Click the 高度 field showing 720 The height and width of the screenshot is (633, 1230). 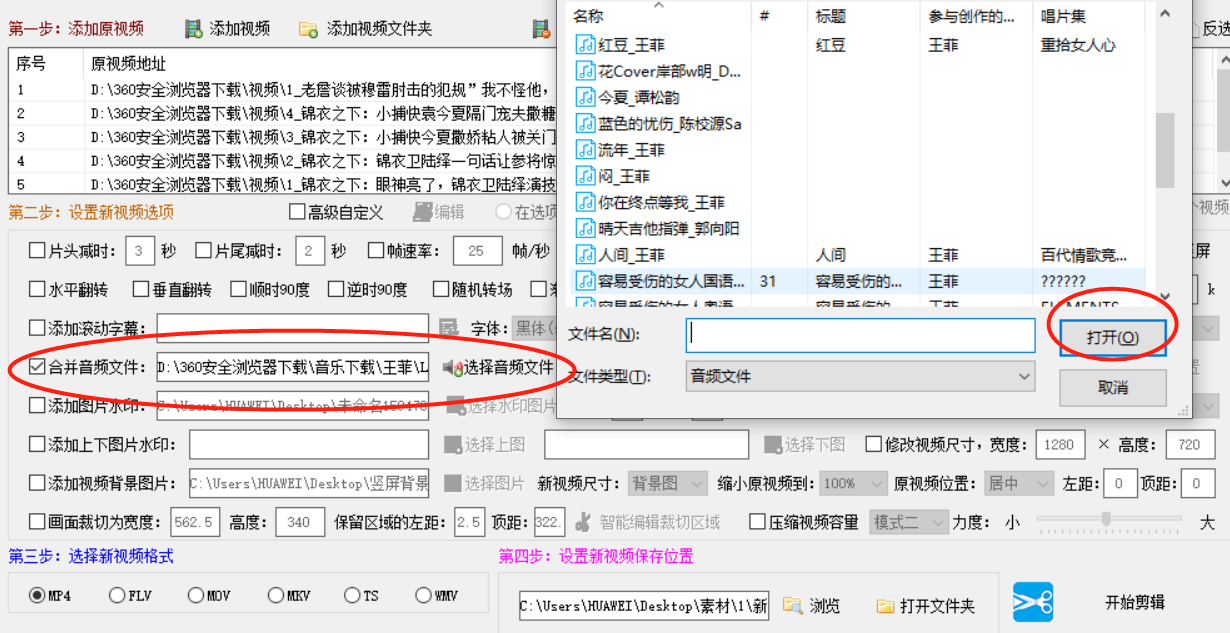pyautogui.click(x=1189, y=444)
